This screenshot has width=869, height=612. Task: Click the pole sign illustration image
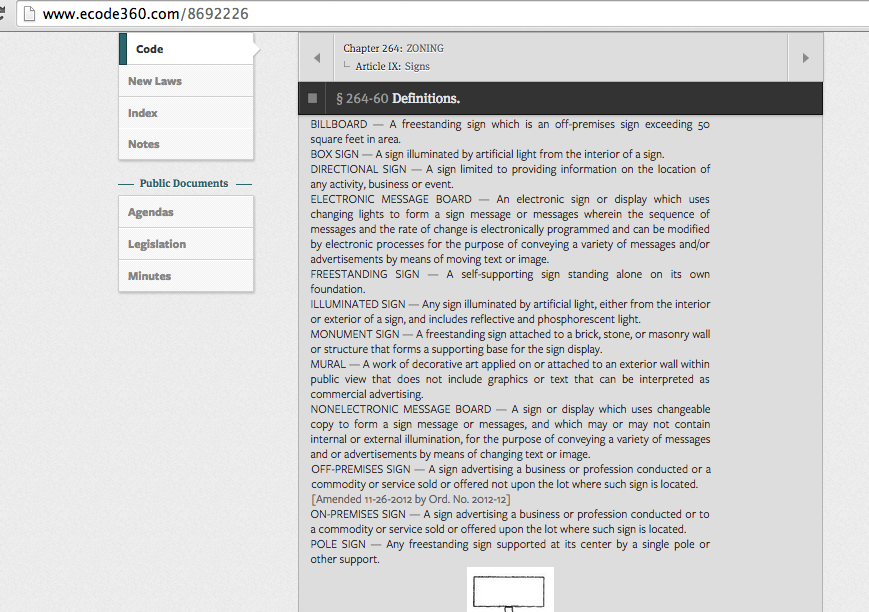[510, 590]
